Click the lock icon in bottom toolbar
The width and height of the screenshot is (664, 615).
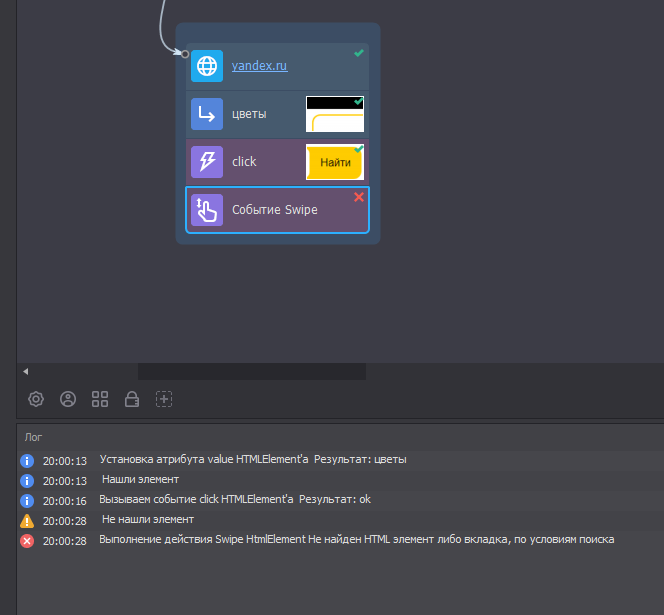132,399
